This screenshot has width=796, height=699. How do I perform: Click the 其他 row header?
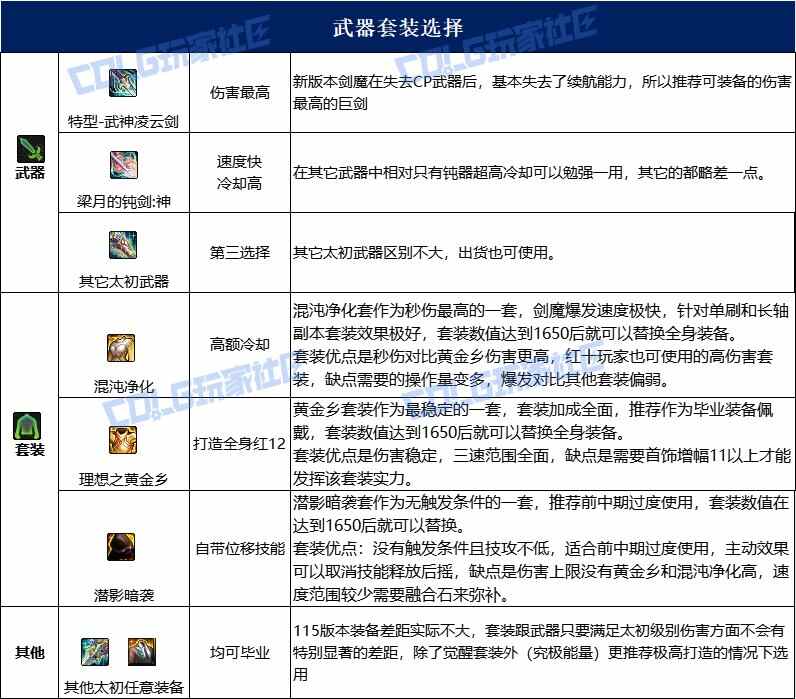(x=30, y=652)
